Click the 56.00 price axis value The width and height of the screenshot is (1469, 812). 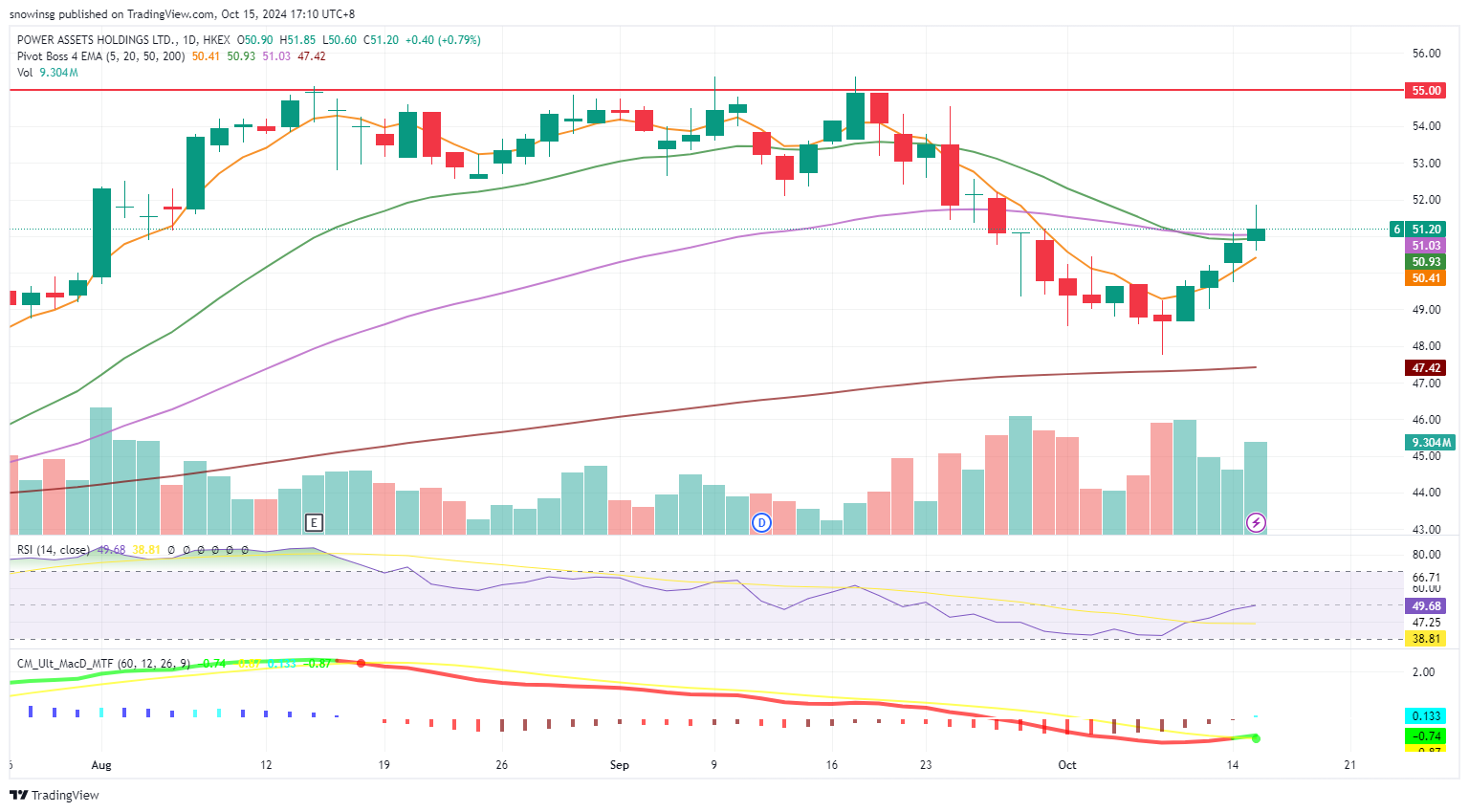point(1426,54)
